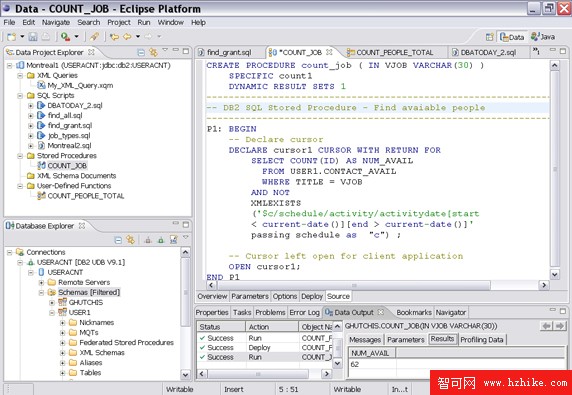
Task: Show the hidden editor tabs list
Action: coord(536,51)
